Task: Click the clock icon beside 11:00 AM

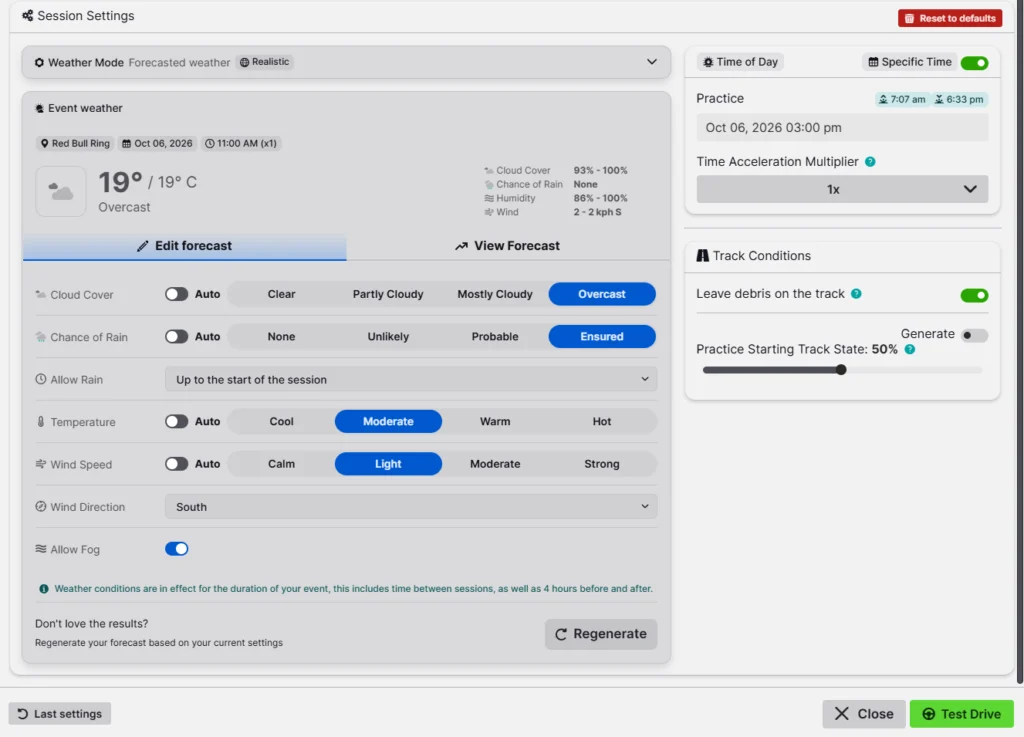Action: (x=210, y=144)
